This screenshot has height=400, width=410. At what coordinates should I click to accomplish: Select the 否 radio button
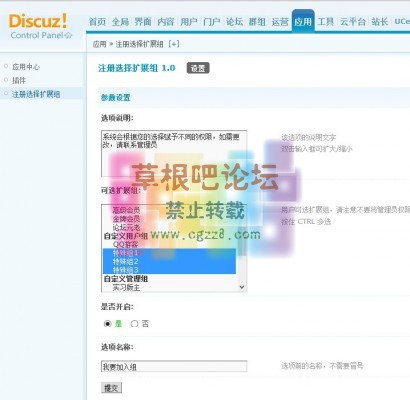[134, 324]
